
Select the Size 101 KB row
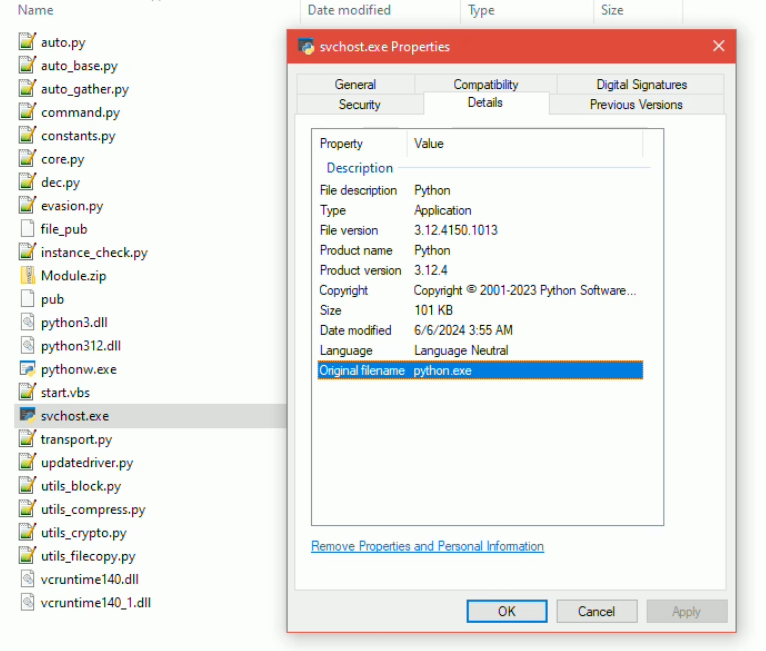[x=480, y=310]
